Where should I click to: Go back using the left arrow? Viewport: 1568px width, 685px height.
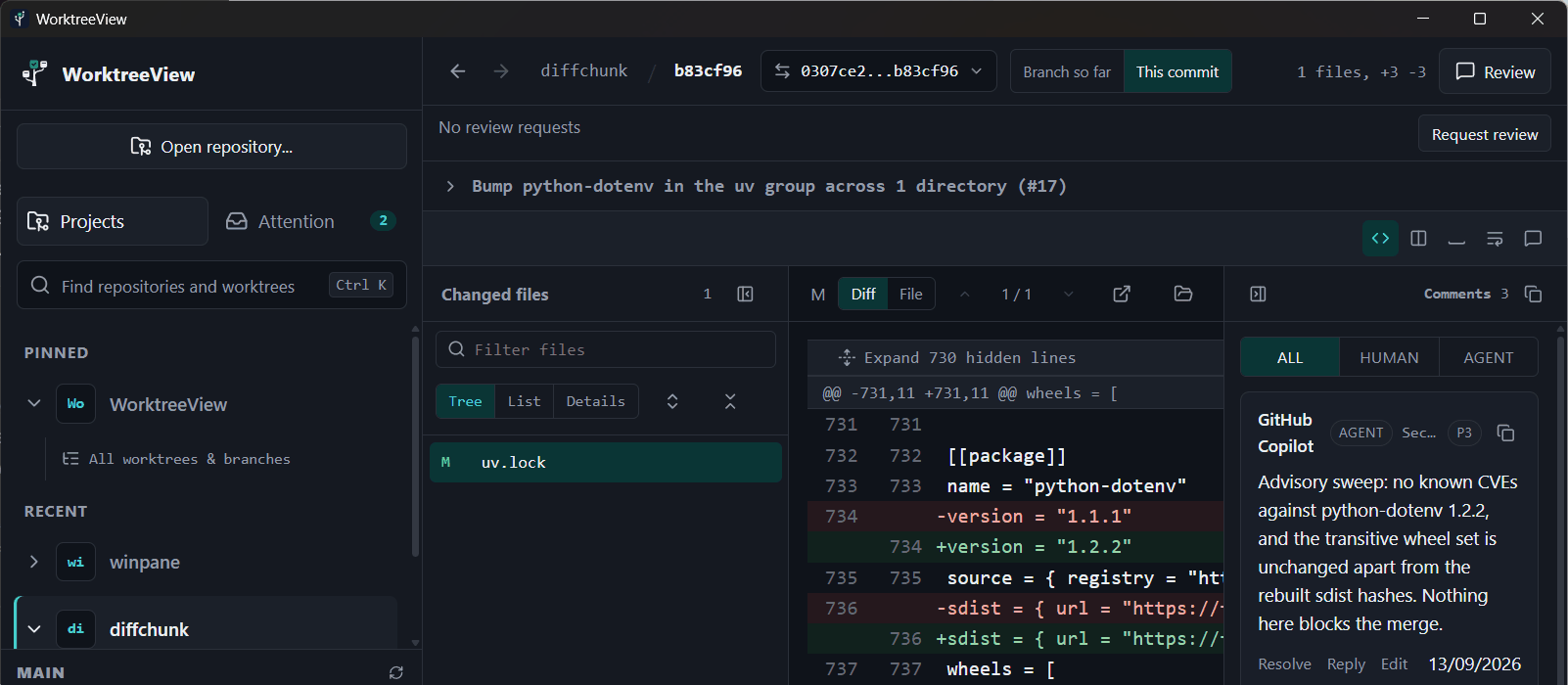pyautogui.click(x=457, y=71)
